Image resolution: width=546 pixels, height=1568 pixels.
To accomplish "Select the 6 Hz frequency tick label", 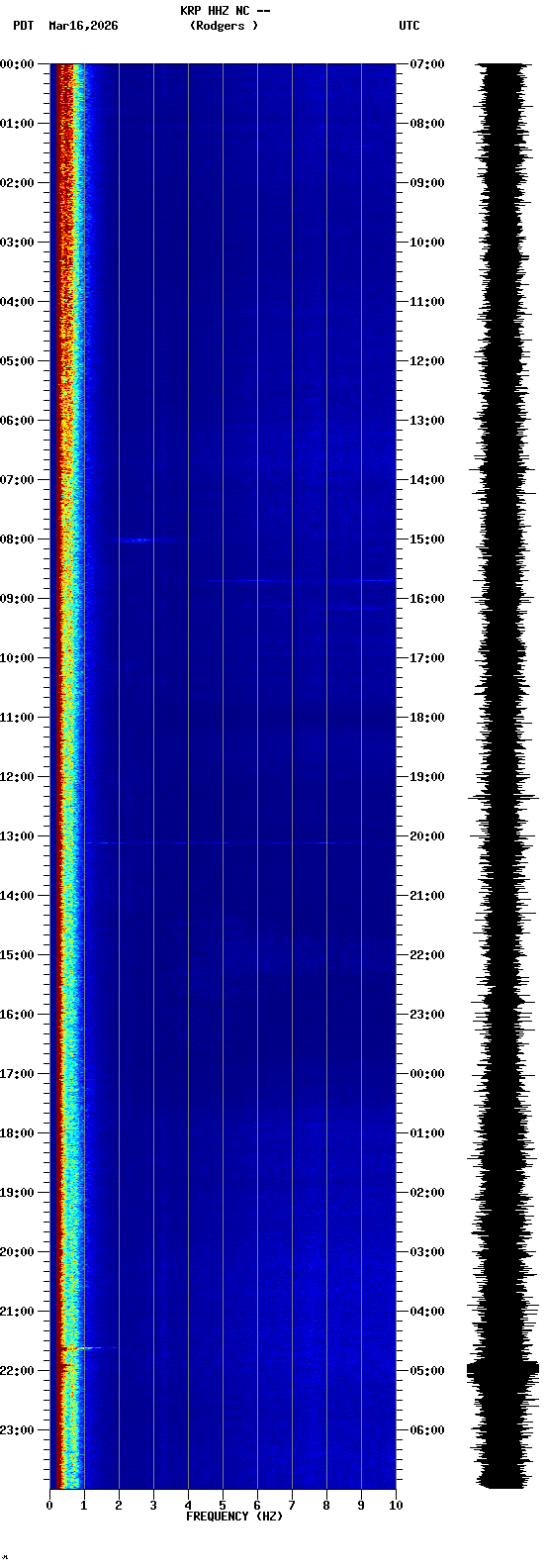I will click(x=257, y=1506).
